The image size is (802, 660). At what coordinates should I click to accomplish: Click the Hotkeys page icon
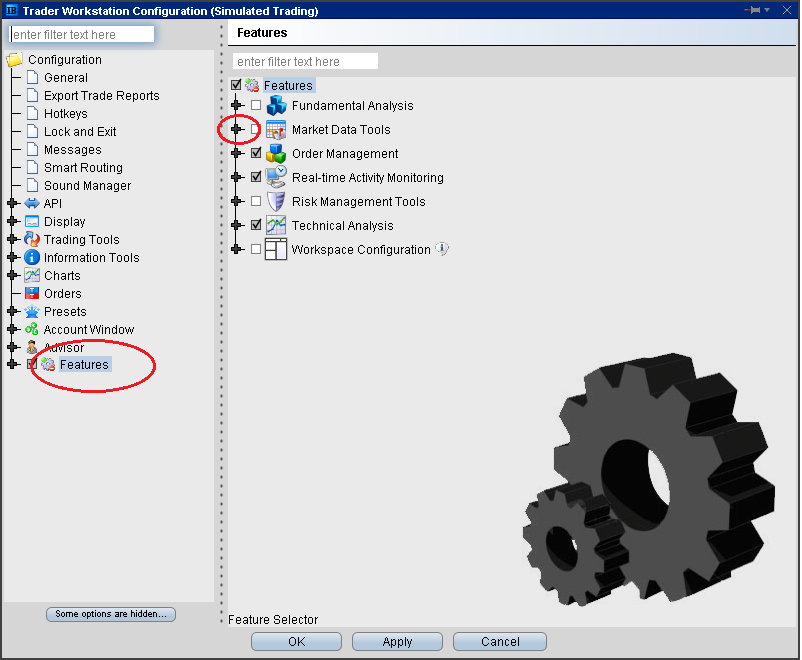tap(32, 113)
